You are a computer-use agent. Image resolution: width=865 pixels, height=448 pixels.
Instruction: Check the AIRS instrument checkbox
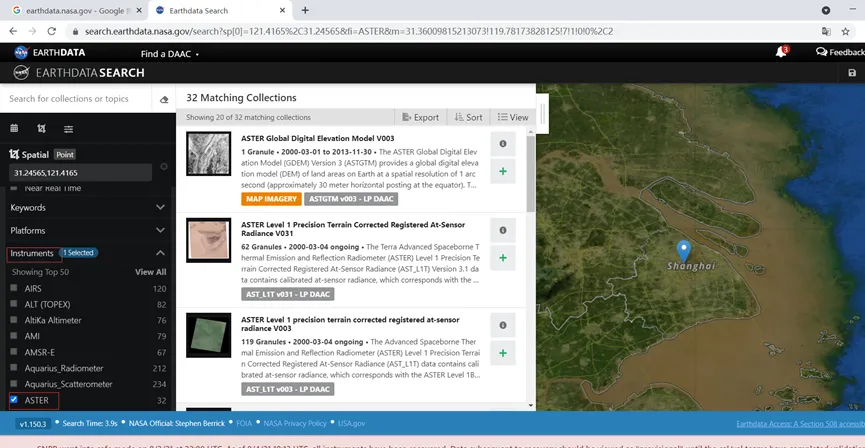pos(14,288)
